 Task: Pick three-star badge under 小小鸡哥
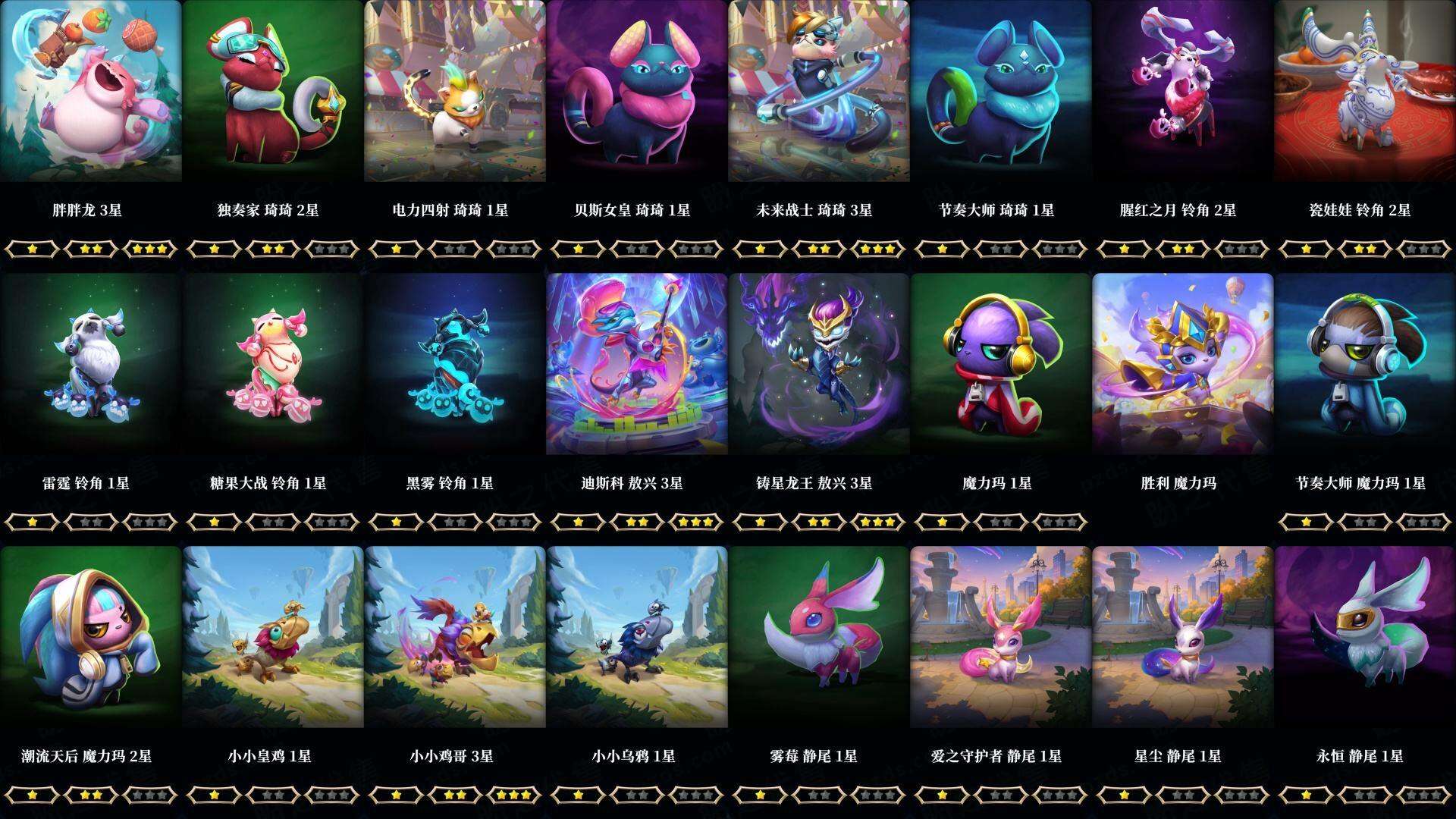515,795
